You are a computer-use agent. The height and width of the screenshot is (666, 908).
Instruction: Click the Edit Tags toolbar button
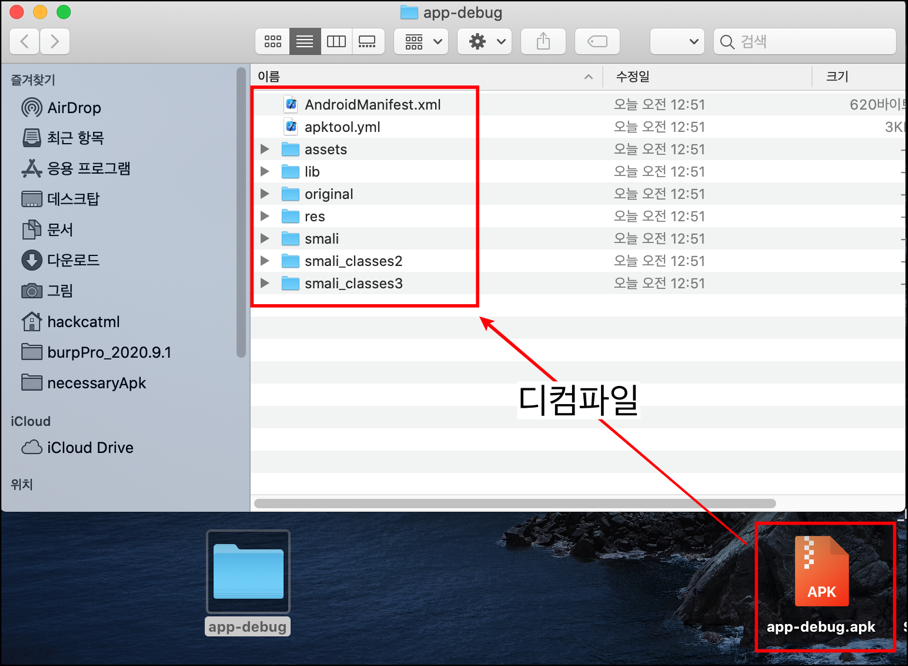click(x=597, y=41)
